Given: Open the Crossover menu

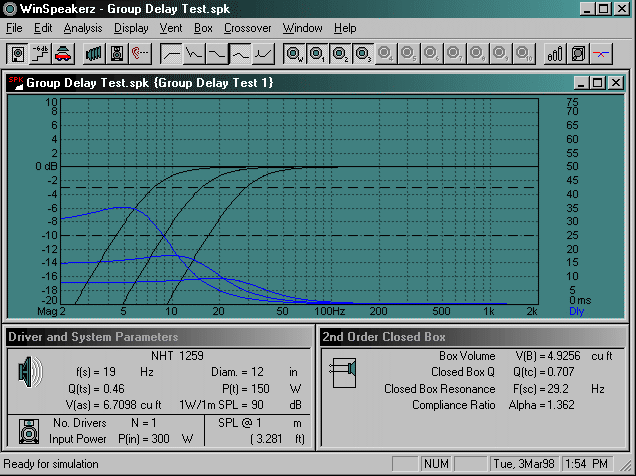Looking at the screenshot, I should tap(248, 28).
